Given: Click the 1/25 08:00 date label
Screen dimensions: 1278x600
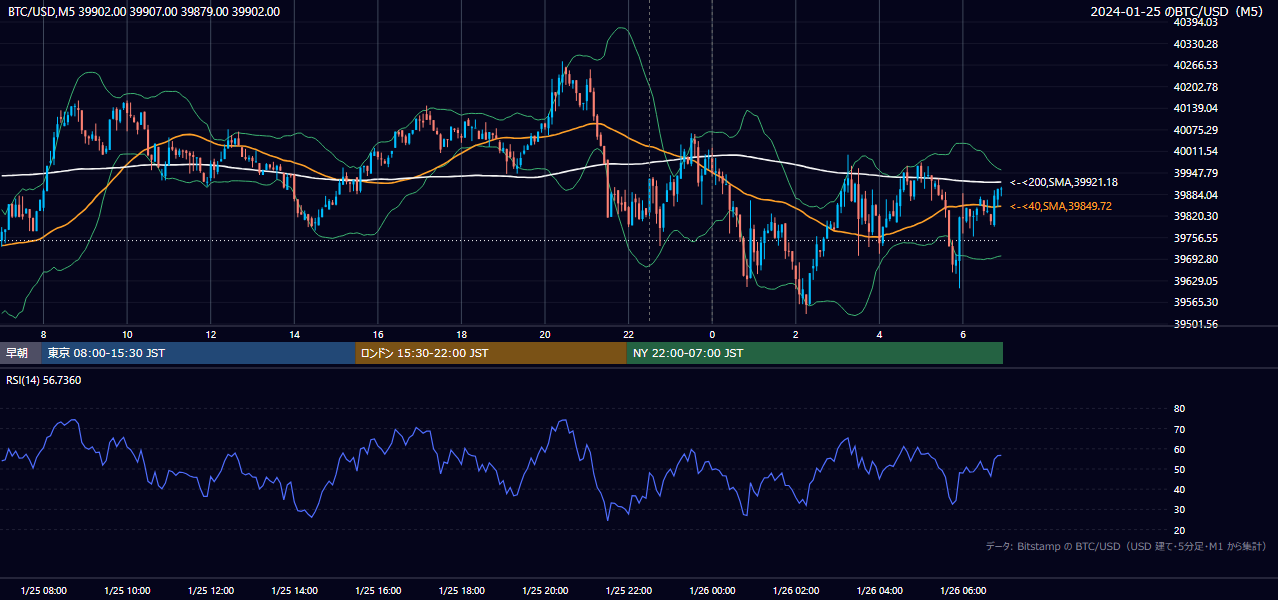Looking at the screenshot, I should coord(43,591).
